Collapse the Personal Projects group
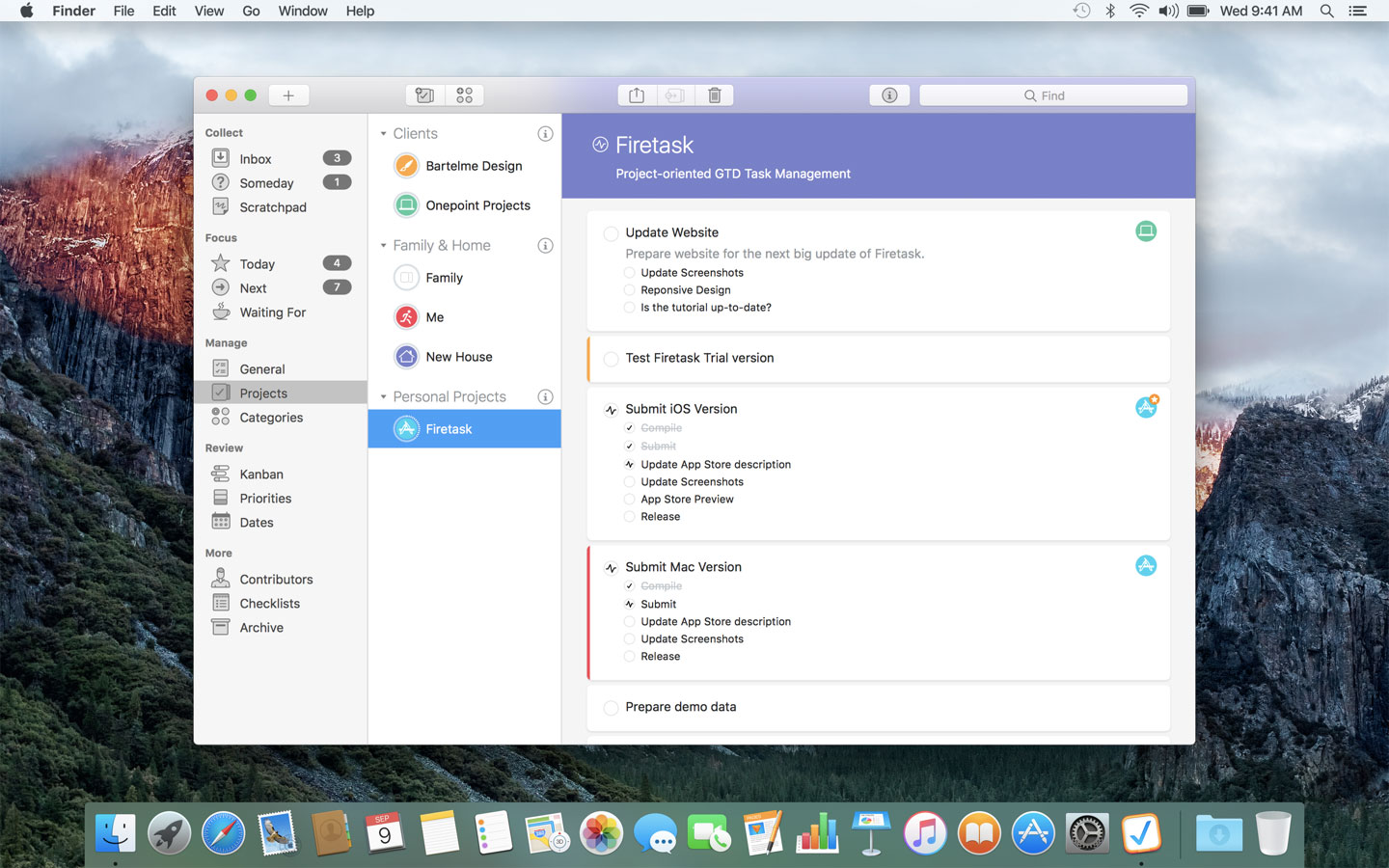 (x=383, y=397)
